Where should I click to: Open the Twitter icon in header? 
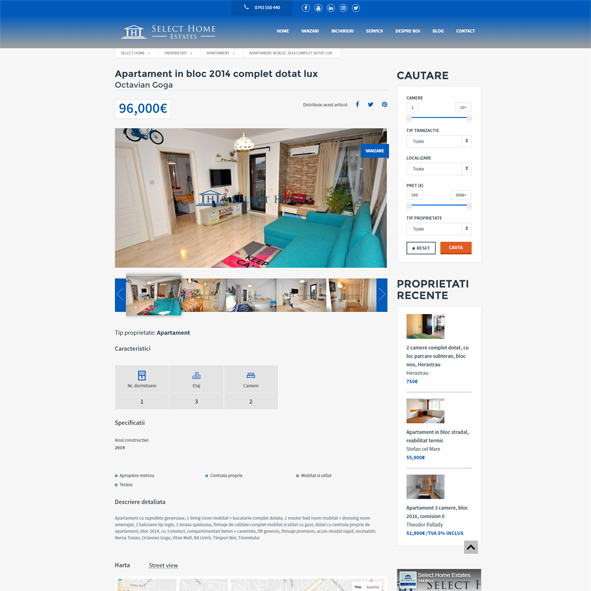[356, 8]
